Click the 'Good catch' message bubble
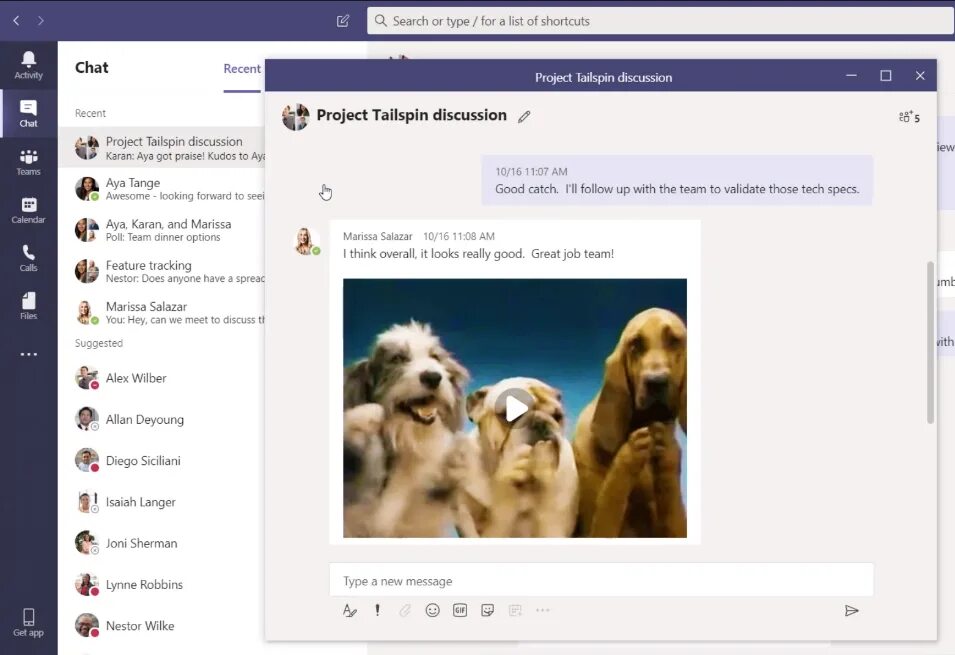955x655 pixels. (x=677, y=180)
